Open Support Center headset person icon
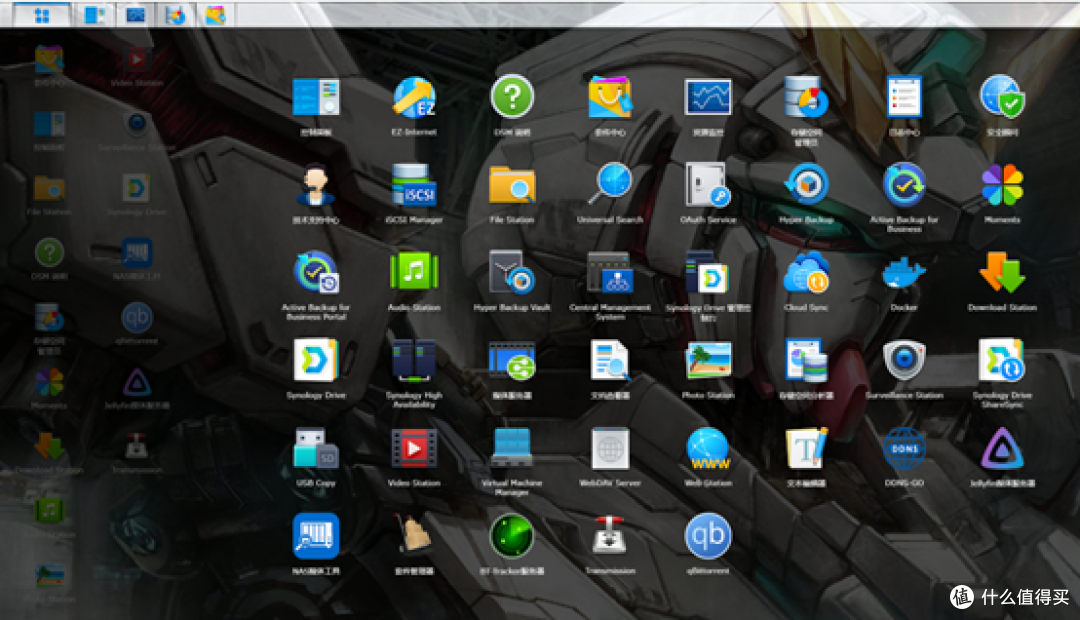This screenshot has width=1080, height=620. [315, 185]
